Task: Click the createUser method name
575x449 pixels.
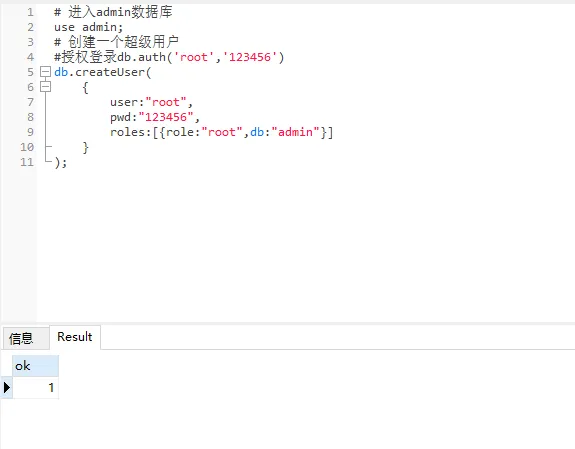Action: (x=110, y=72)
